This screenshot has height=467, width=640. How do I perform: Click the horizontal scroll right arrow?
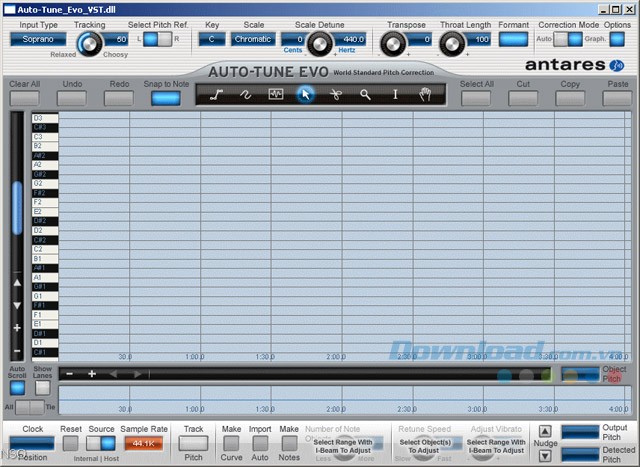[x=137, y=374]
